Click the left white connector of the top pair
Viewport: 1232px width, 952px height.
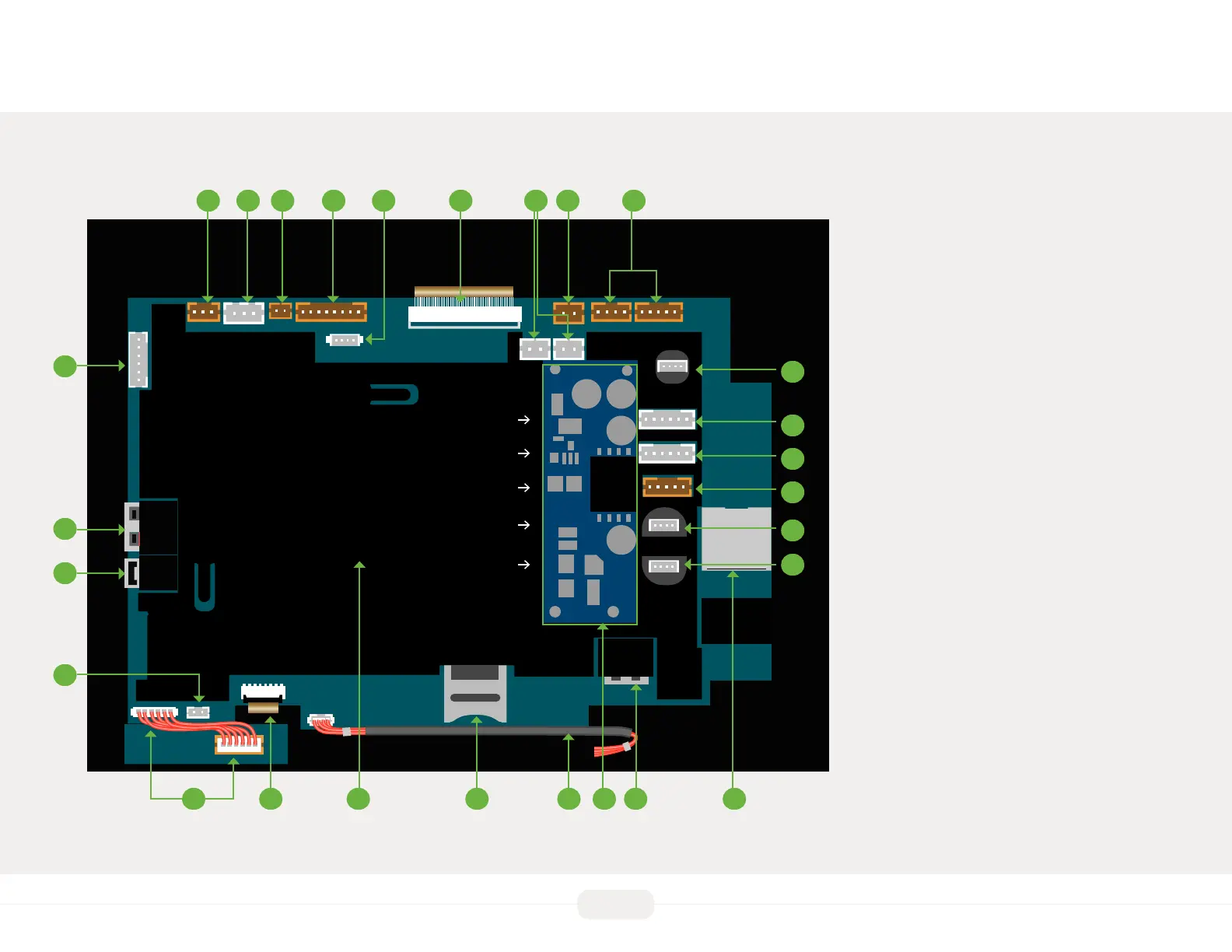point(535,349)
